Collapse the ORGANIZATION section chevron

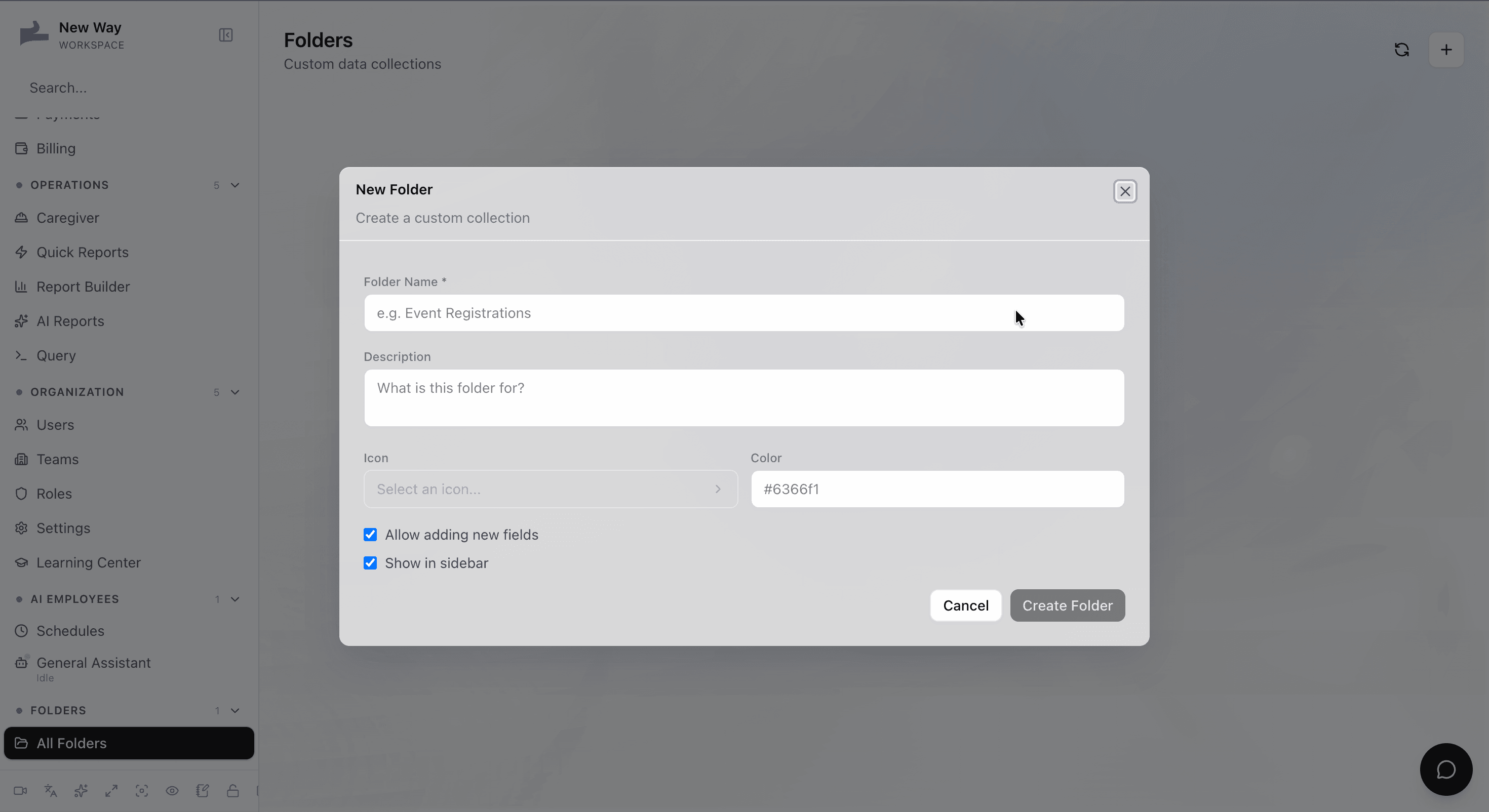click(x=236, y=392)
